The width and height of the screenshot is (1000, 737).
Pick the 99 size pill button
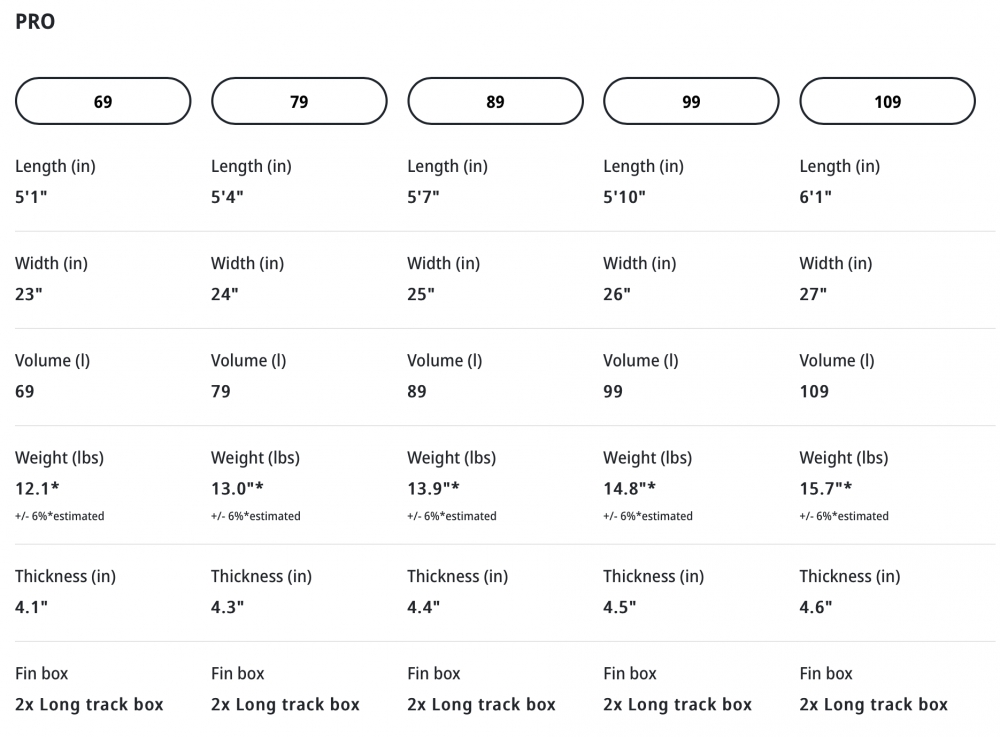click(691, 101)
